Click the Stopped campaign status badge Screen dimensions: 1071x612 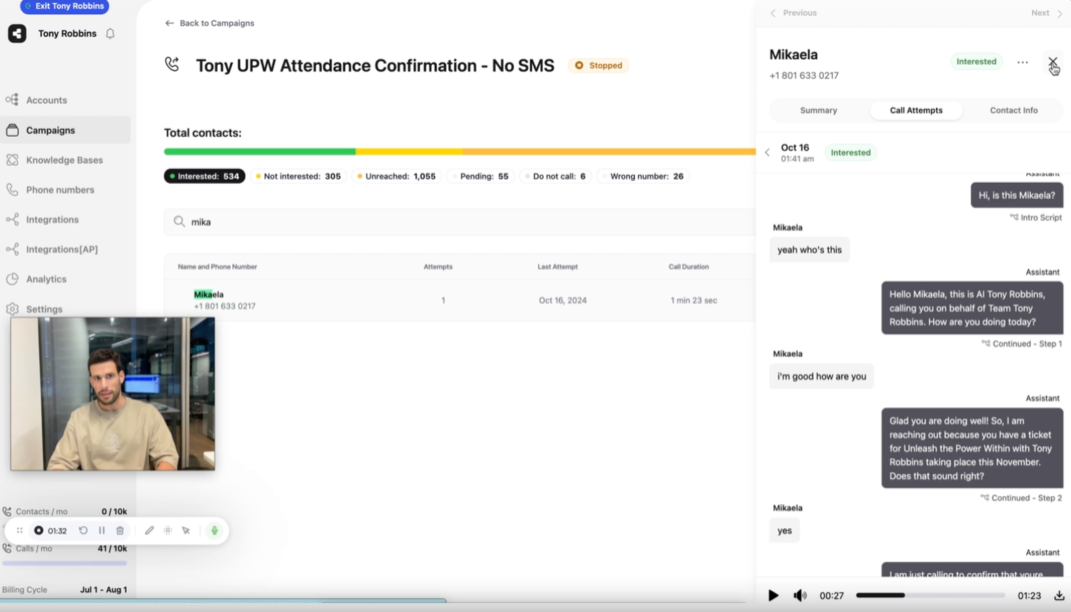(598, 66)
